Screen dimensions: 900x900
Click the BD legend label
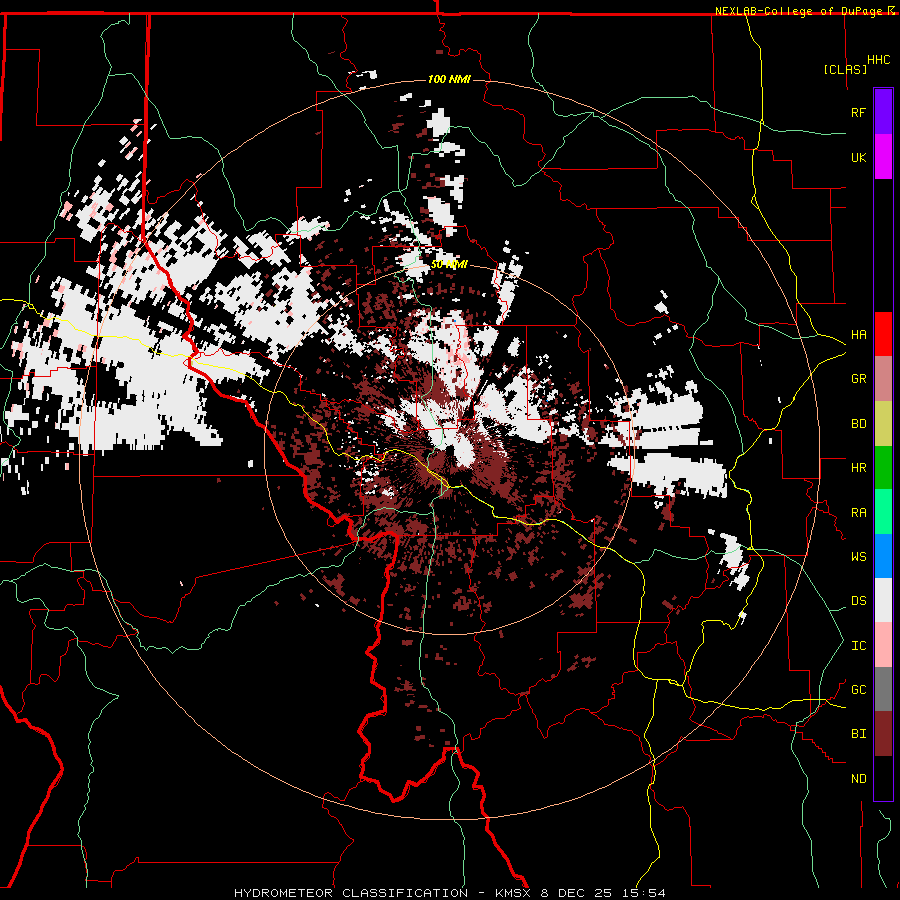[858, 424]
